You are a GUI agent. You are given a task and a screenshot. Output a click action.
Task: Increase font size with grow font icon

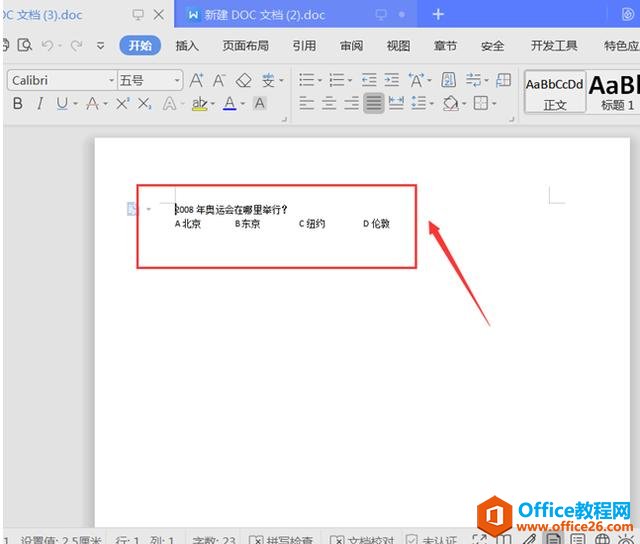pyautogui.click(x=196, y=80)
